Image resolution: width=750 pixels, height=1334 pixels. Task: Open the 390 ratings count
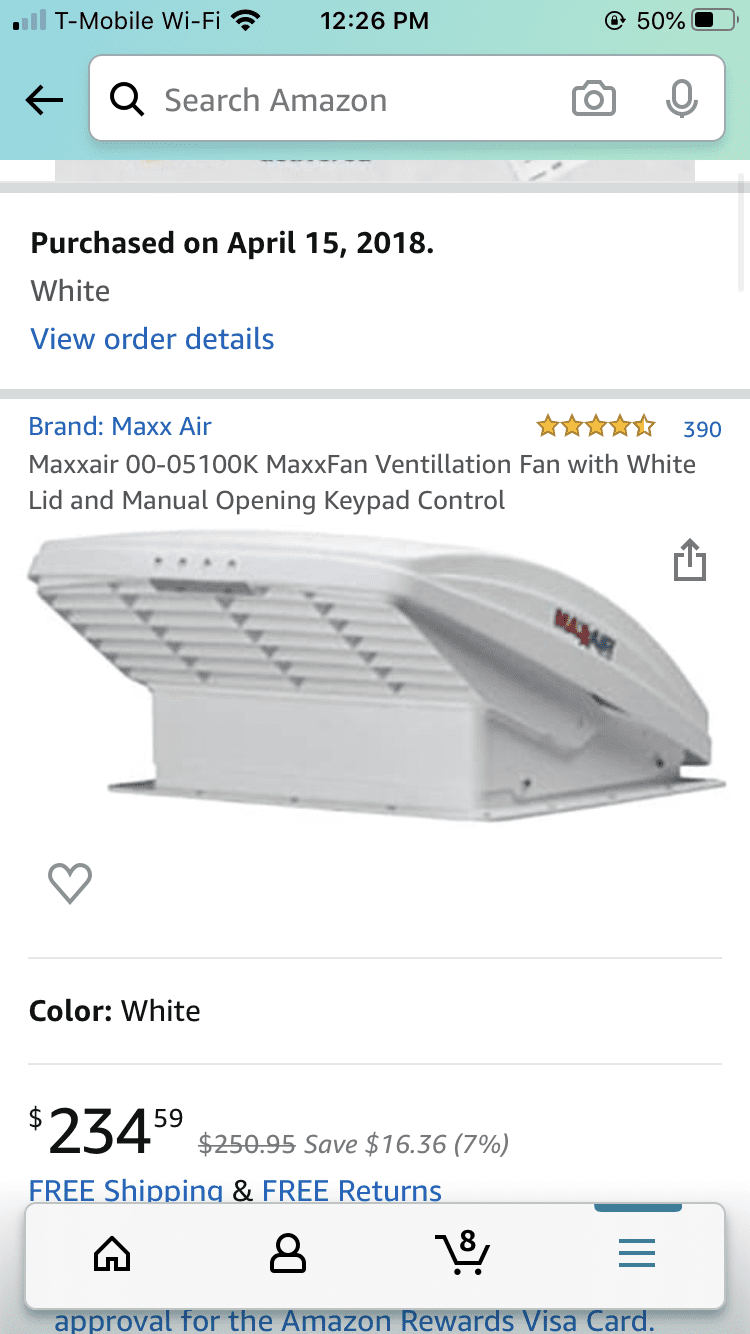point(702,429)
